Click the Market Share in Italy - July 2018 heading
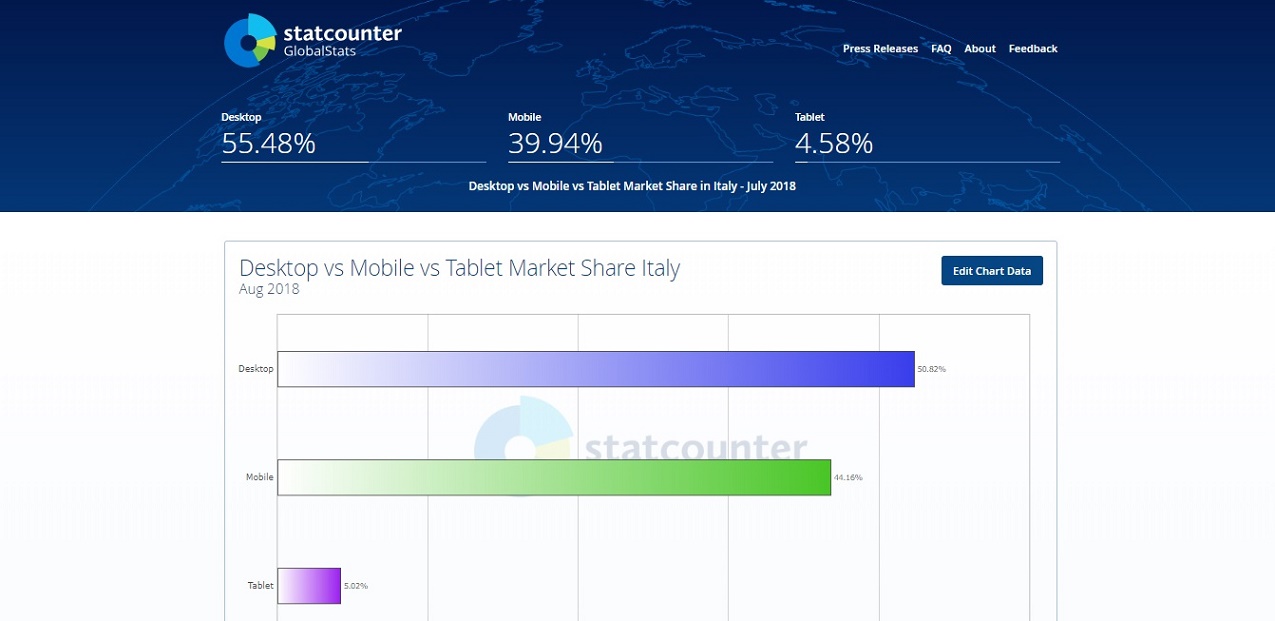 [632, 186]
